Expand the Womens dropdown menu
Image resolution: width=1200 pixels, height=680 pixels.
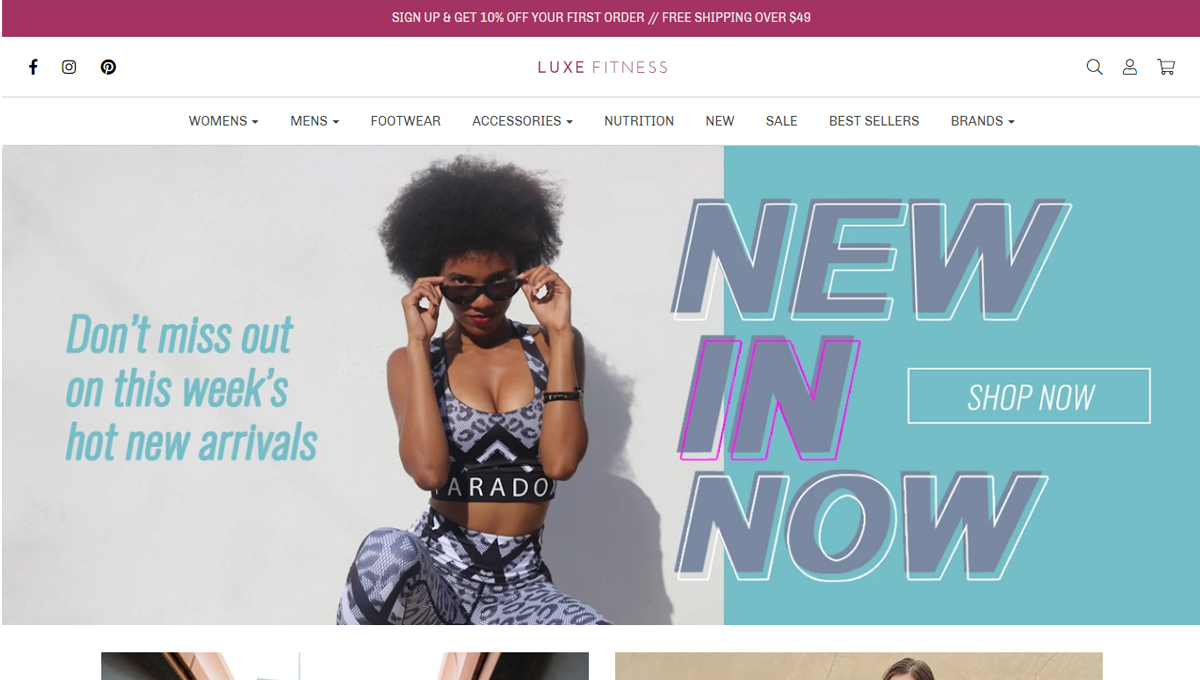[x=223, y=121]
